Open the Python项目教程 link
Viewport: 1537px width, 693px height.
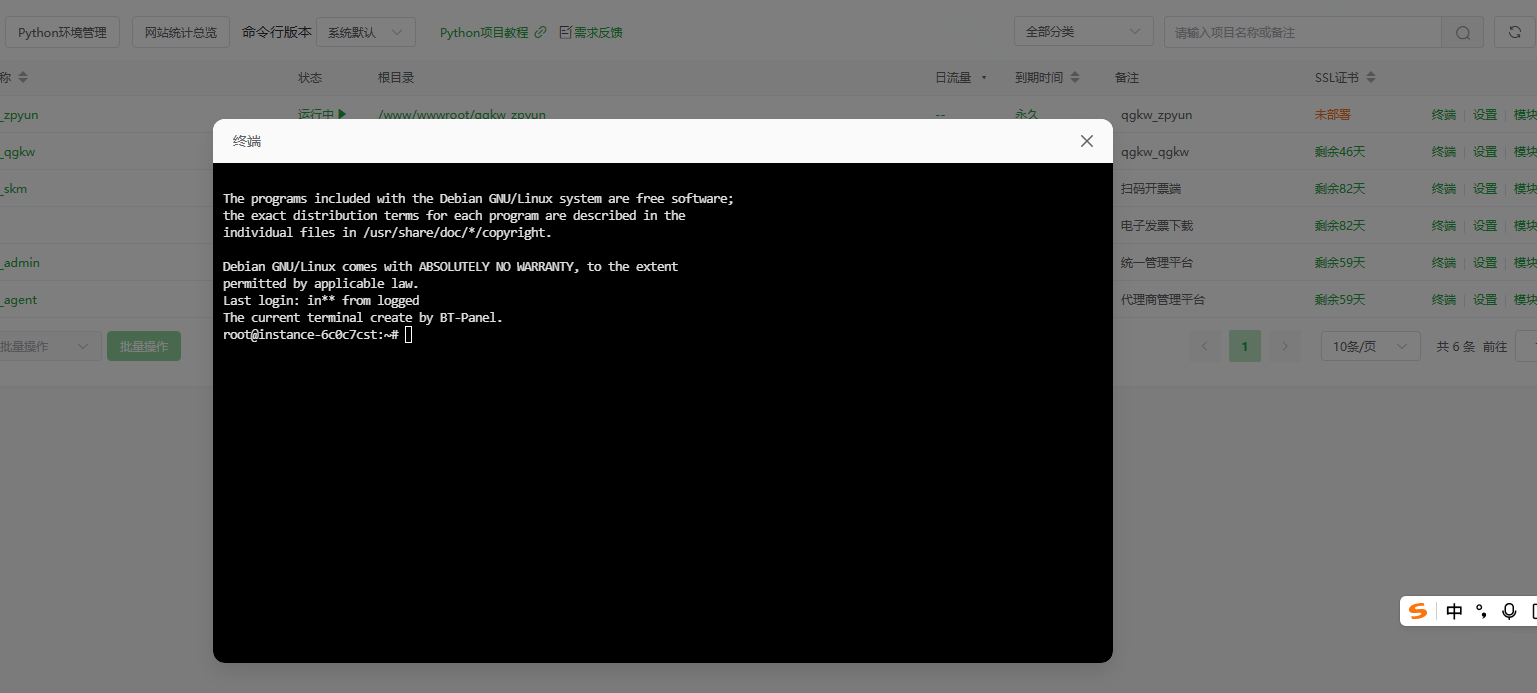(x=493, y=32)
